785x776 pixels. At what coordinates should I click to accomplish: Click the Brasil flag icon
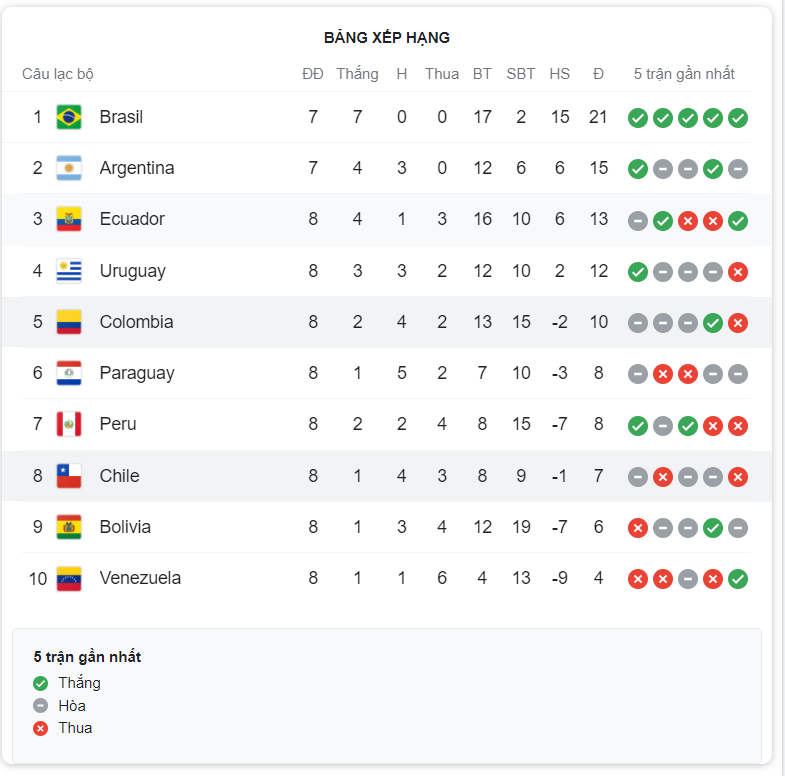coord(69,117)
